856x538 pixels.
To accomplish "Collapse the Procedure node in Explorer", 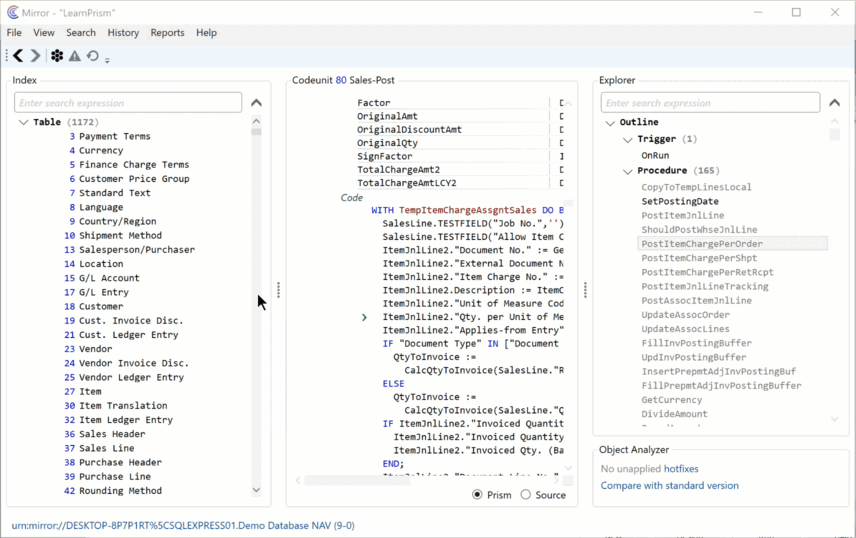I will [628, 172].
